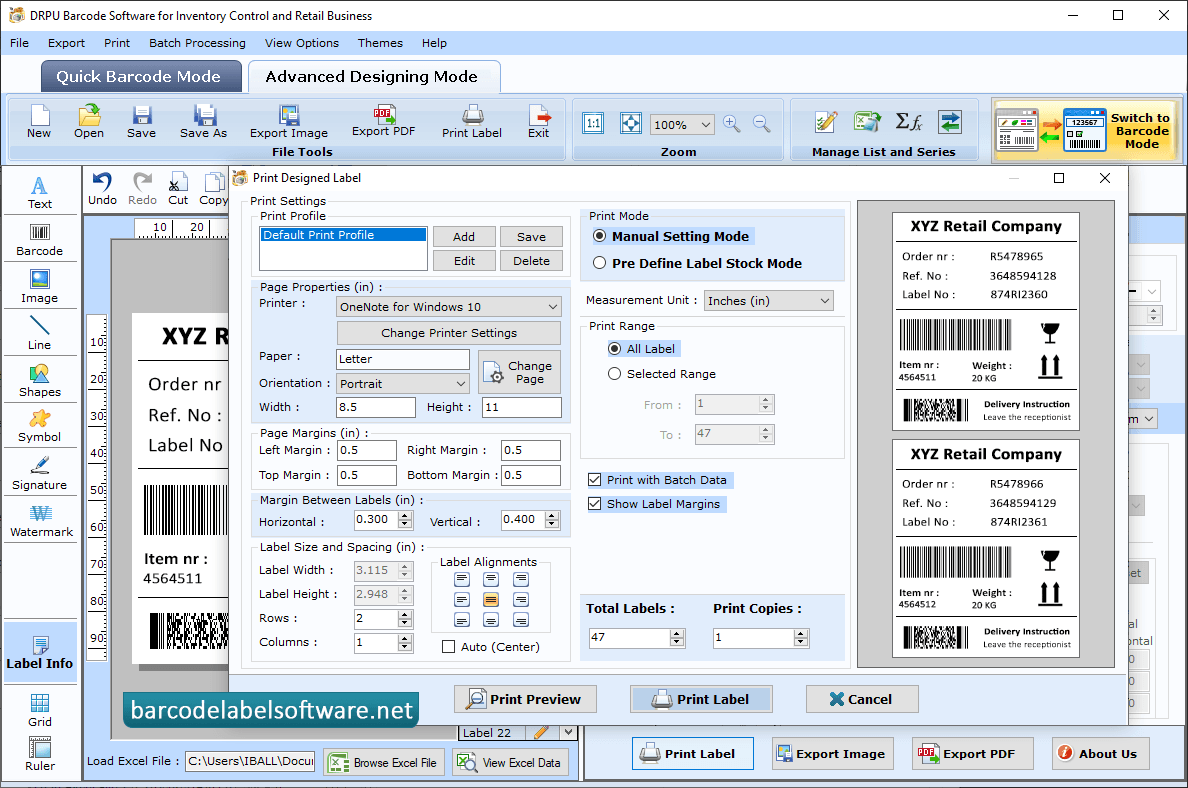Open the Printer dropdown list

point(552,307)
